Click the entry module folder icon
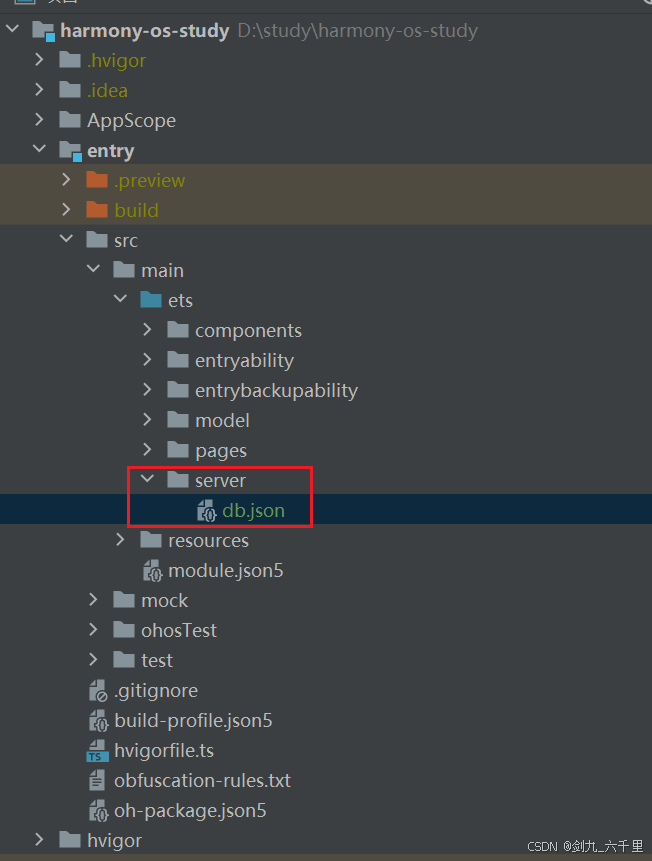Viewport: 652px width, 861px height. click(70, 151)
